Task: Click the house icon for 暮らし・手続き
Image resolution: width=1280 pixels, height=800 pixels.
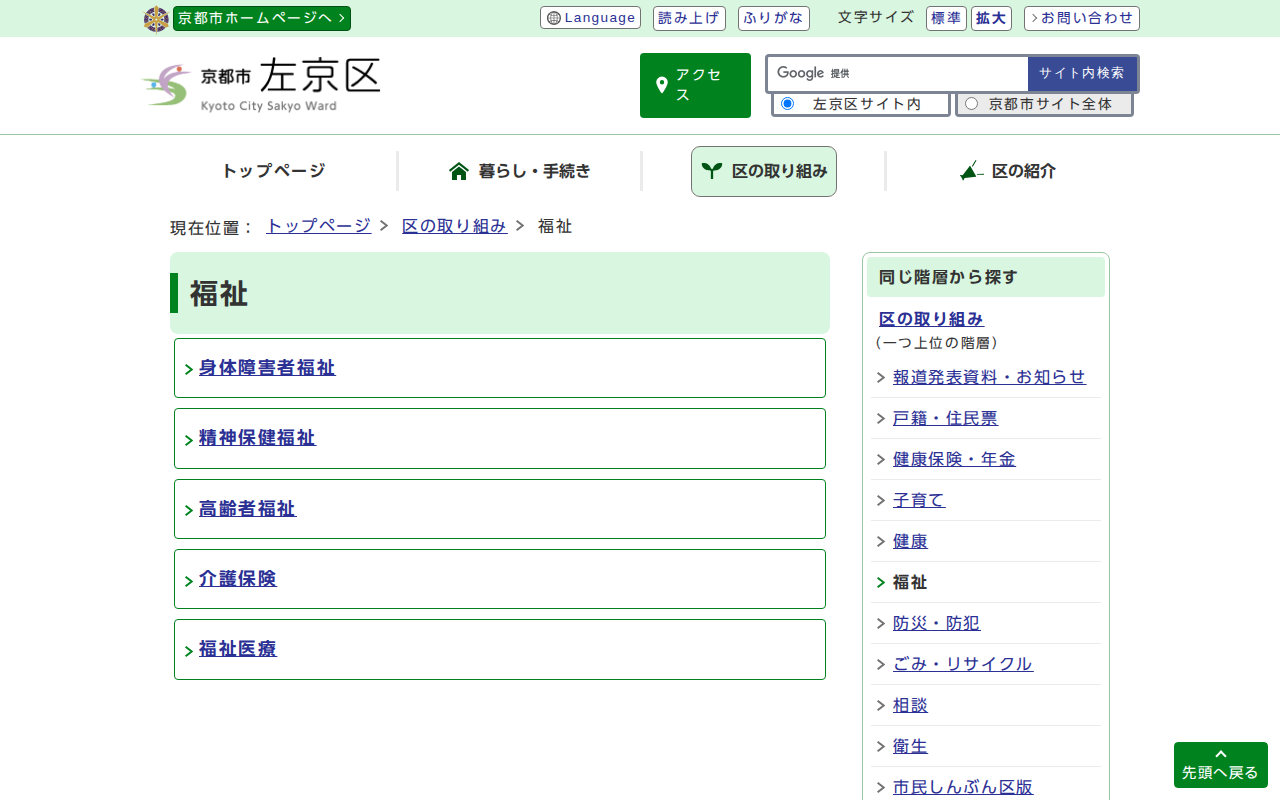Action: [x=459, y=171]
